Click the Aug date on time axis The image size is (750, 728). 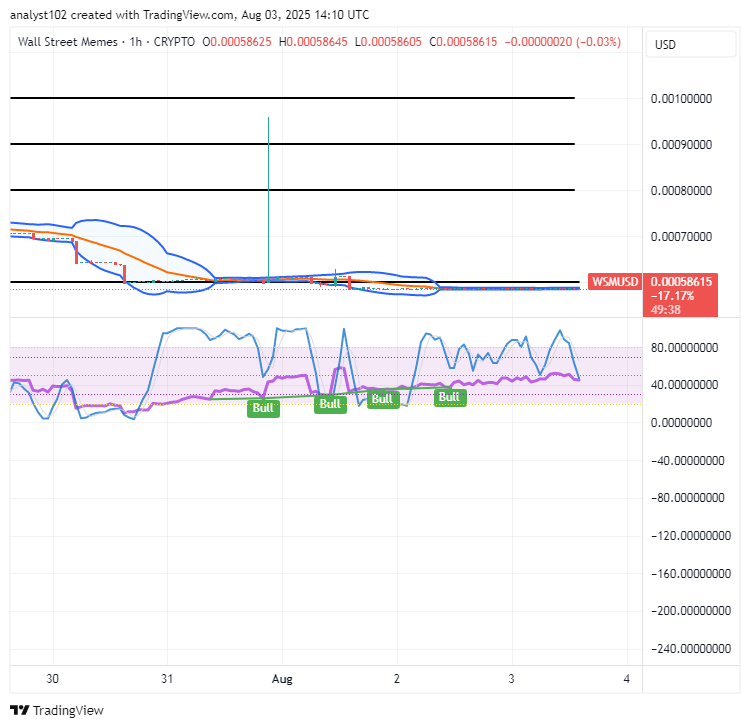(282, 679)
